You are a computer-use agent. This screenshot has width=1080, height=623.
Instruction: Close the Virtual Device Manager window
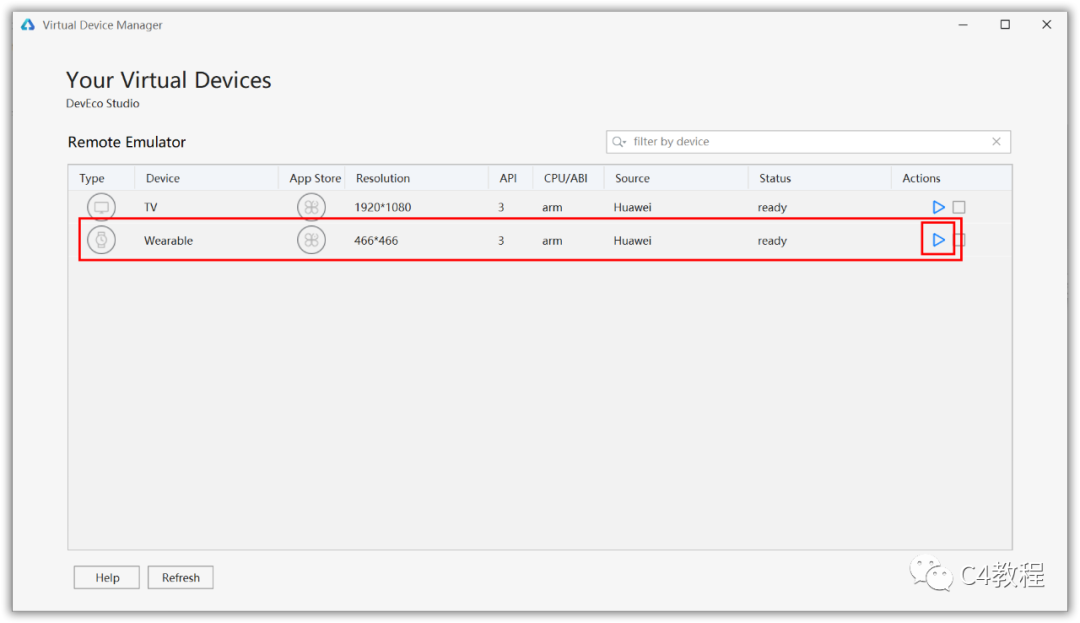pyautogui.click(x=1046, y=25)
